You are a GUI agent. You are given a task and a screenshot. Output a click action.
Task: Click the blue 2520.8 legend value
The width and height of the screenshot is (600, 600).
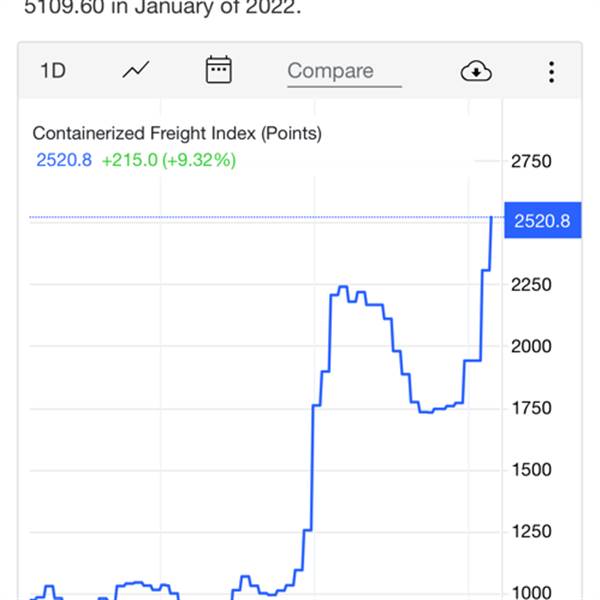click(64, 160)
